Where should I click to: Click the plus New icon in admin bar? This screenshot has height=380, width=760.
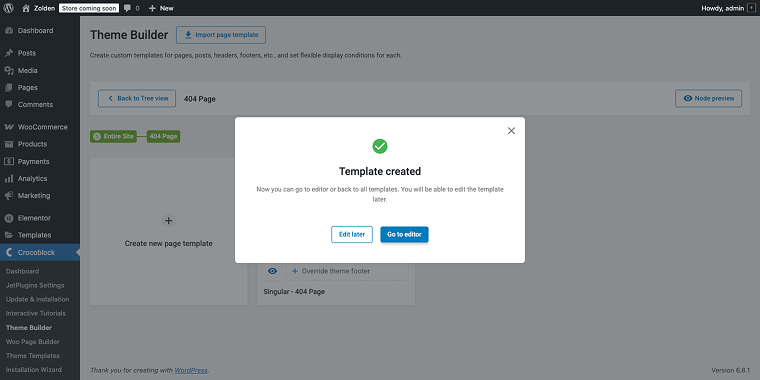(152, 8)
